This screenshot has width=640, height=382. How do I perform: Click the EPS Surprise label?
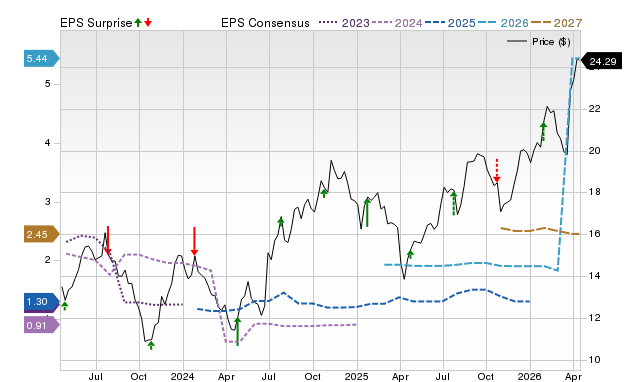point(96,23)
